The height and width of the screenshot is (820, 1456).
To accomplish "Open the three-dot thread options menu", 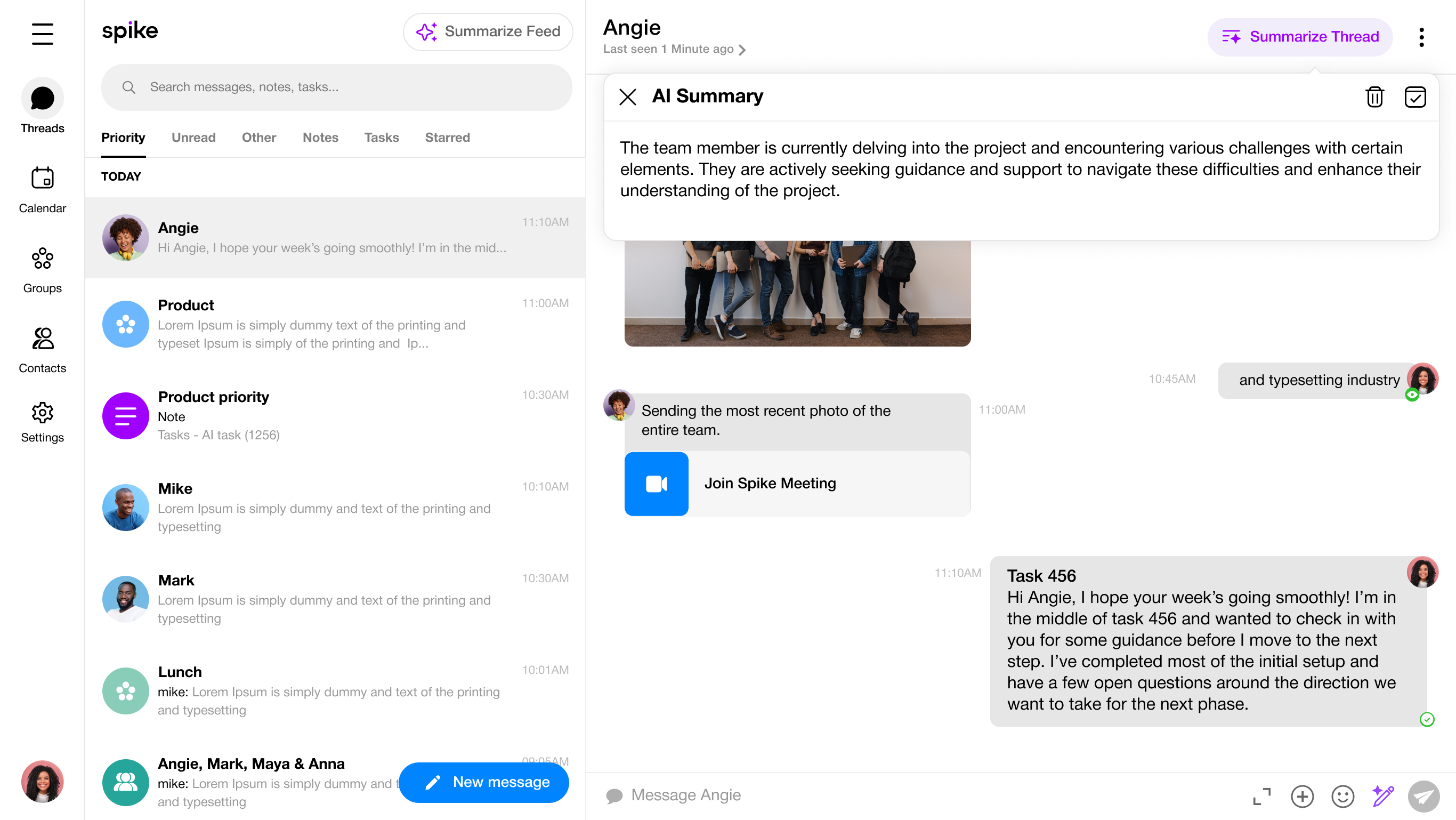I will click(x=1421, y=37).
